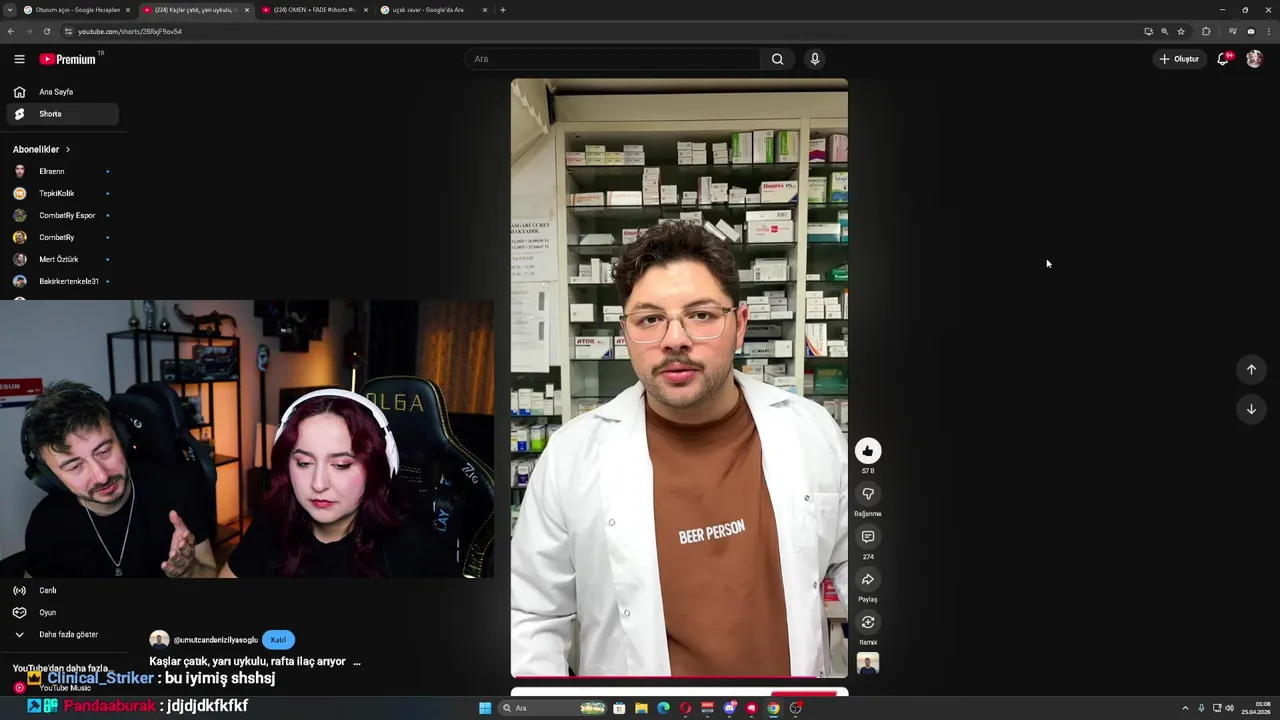This screenshot has width=1280, height=720.
Task: Go to the previous Short
Action: (x=1251, y=370)
